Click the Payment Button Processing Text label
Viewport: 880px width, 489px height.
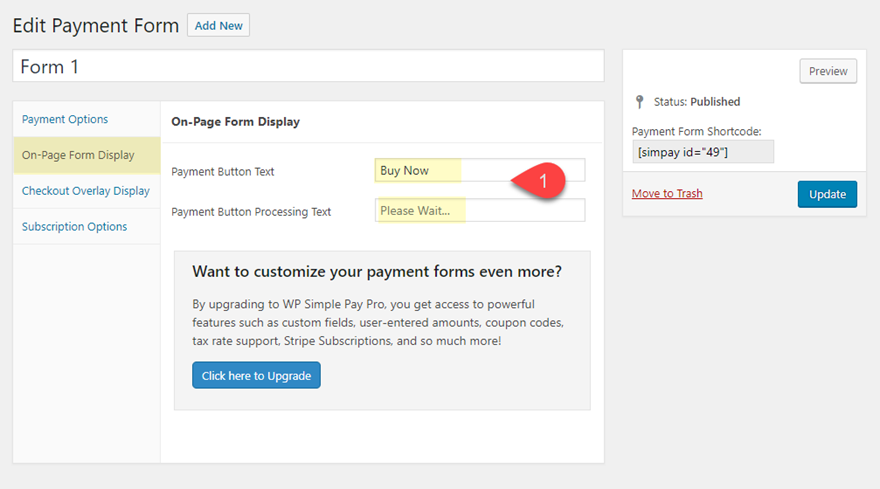tap(251, 212)
